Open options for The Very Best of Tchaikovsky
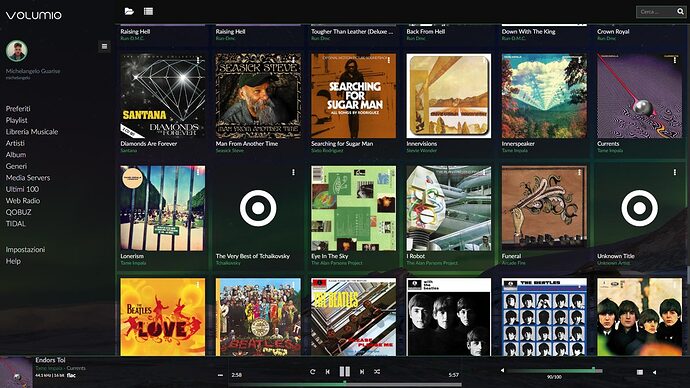 pyautogui.click(x=294, y=172)
